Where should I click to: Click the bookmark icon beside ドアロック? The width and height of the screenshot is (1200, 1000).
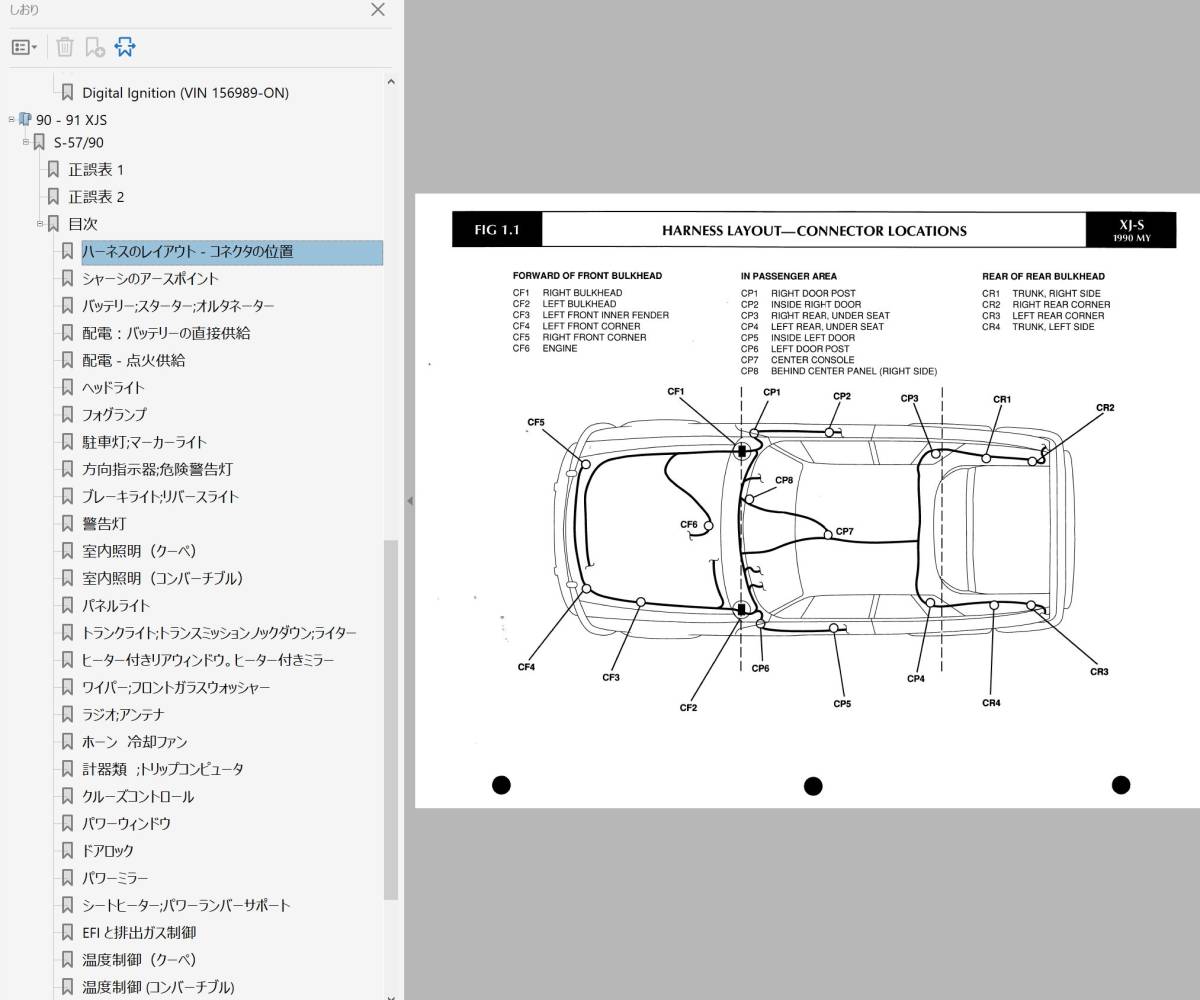coord(67,851)
